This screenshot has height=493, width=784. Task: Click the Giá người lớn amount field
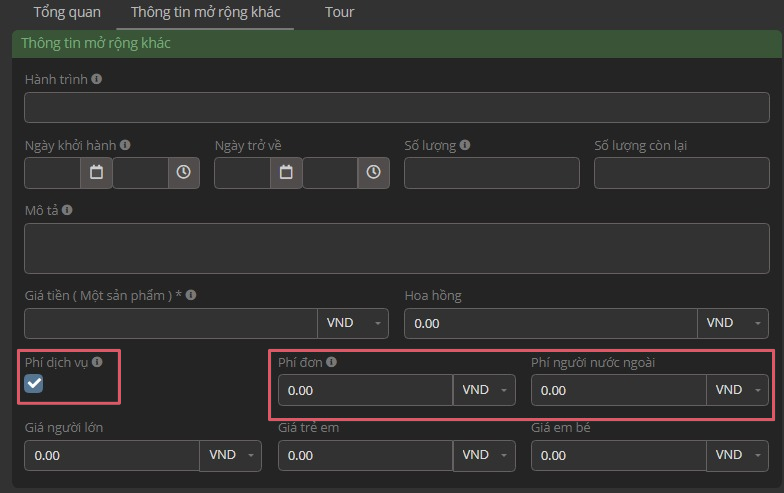pos(111,456)
